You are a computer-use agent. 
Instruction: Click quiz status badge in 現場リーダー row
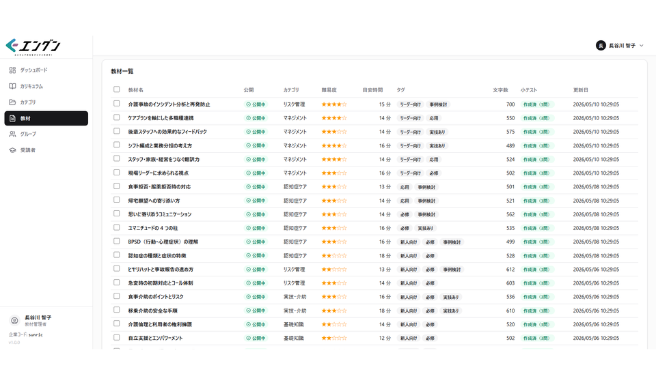[537, 173]
